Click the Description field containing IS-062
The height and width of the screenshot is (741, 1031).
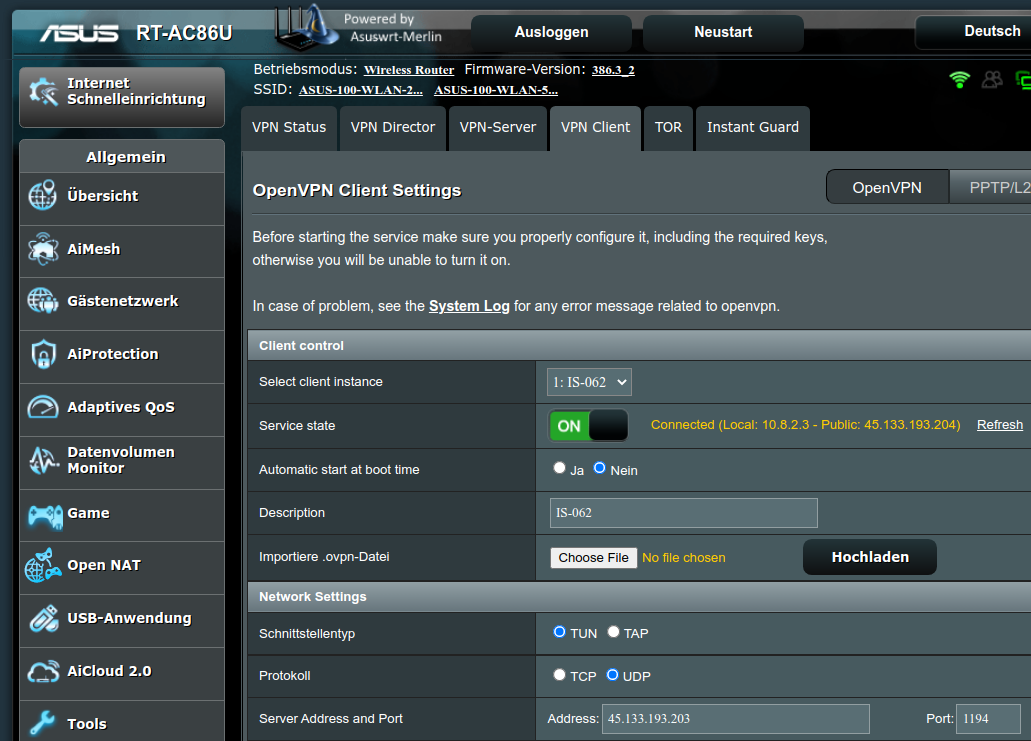point(684,513)
